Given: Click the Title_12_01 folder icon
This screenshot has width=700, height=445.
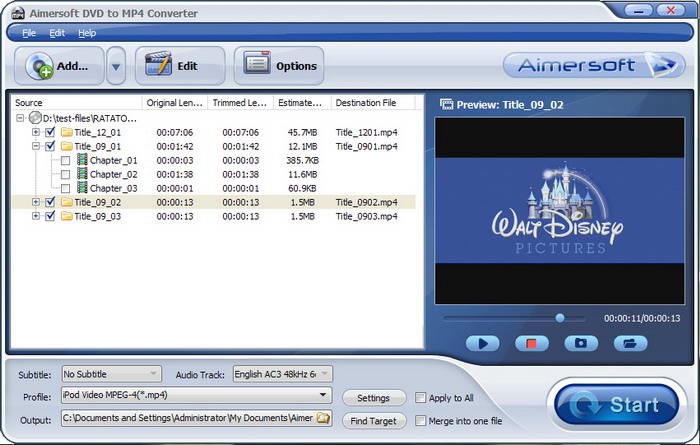Looking at the screenshot, I should point(67,132).
